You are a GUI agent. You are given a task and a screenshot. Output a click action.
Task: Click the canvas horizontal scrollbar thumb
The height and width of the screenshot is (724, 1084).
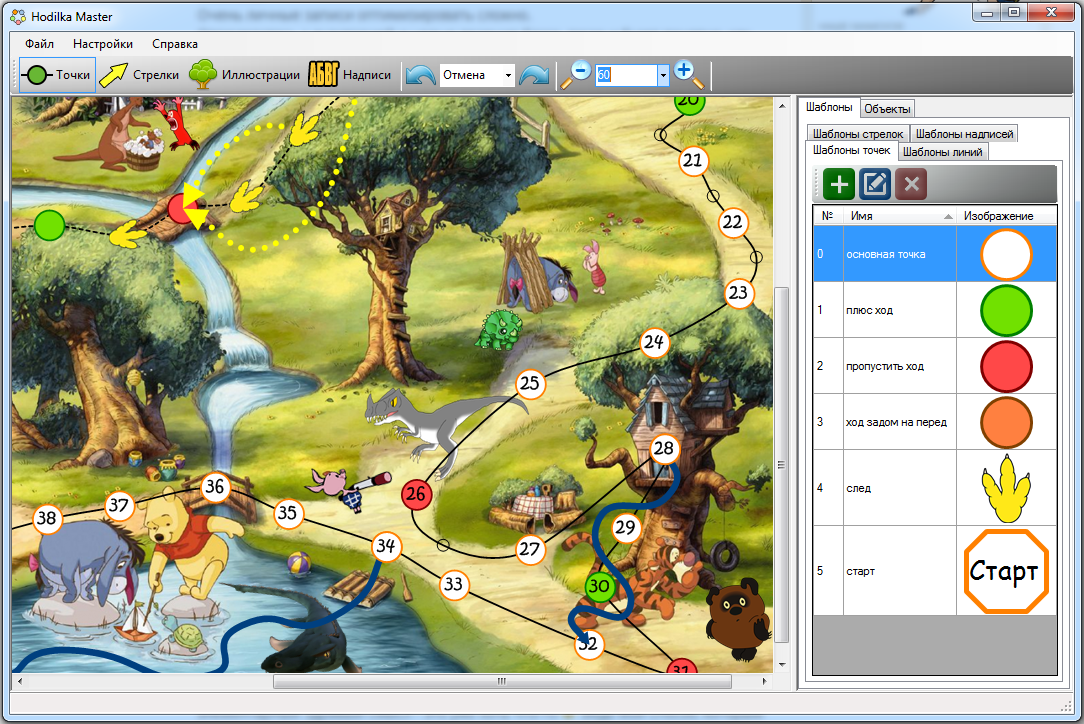click(x=500, y=681)
